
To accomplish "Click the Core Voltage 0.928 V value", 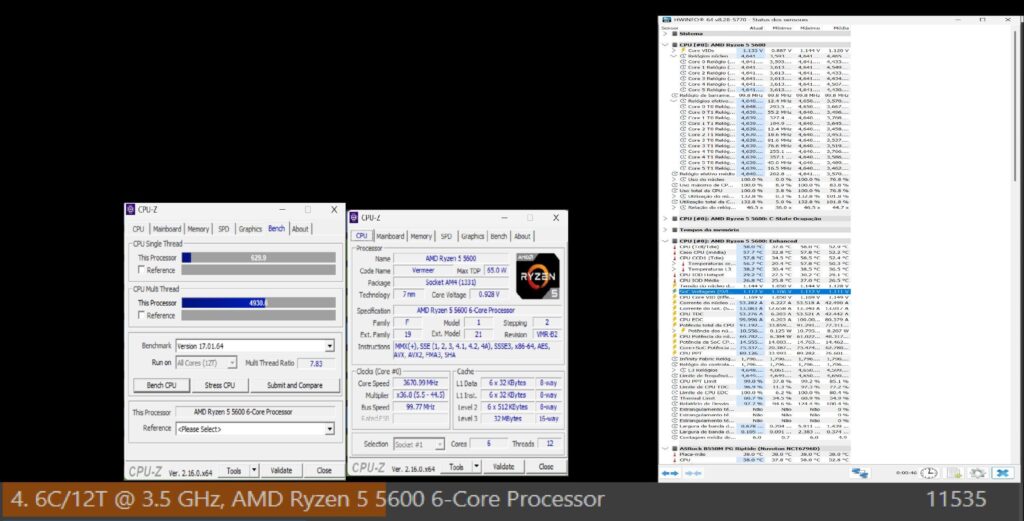I will pos(488,295).
